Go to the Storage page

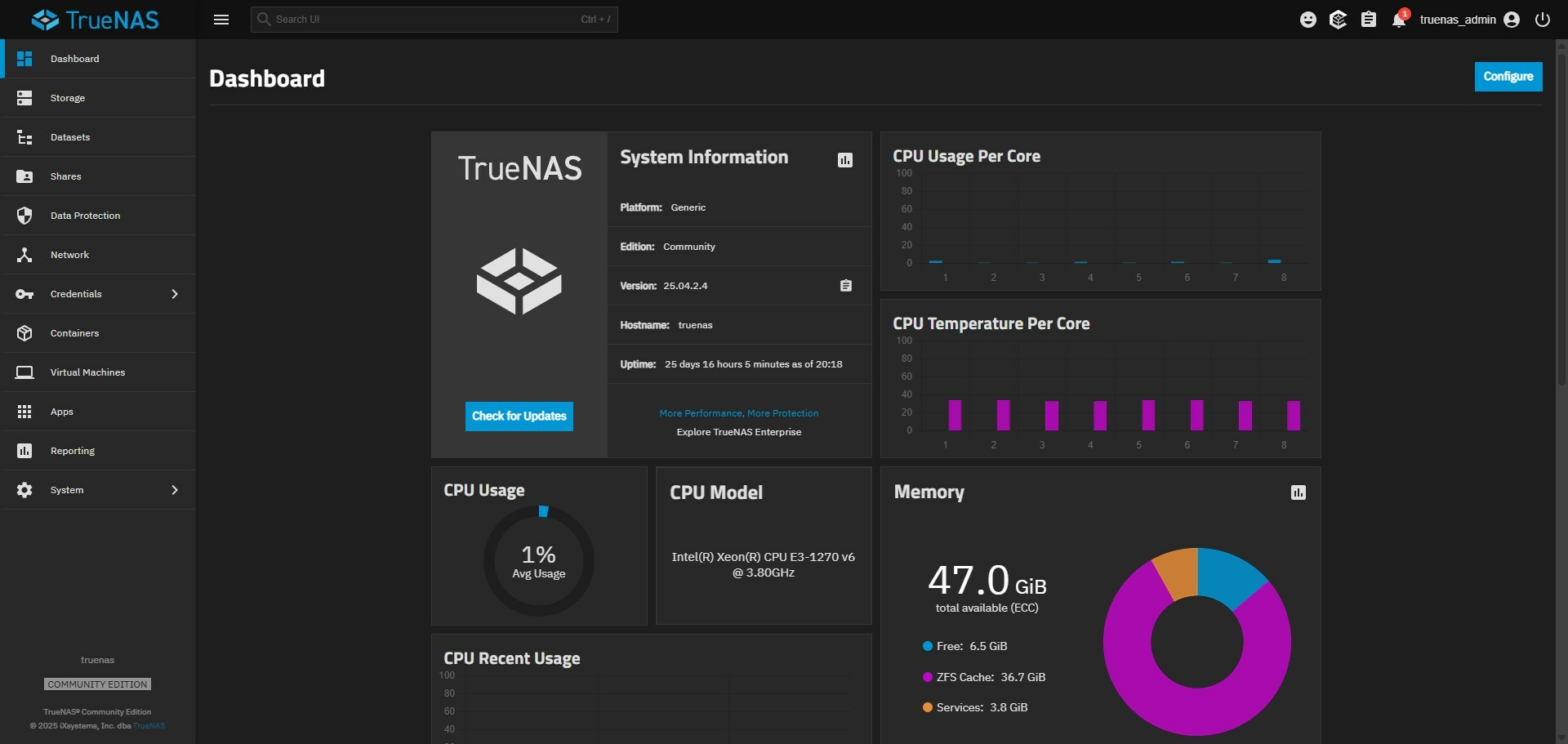click(x=68, y=98)
